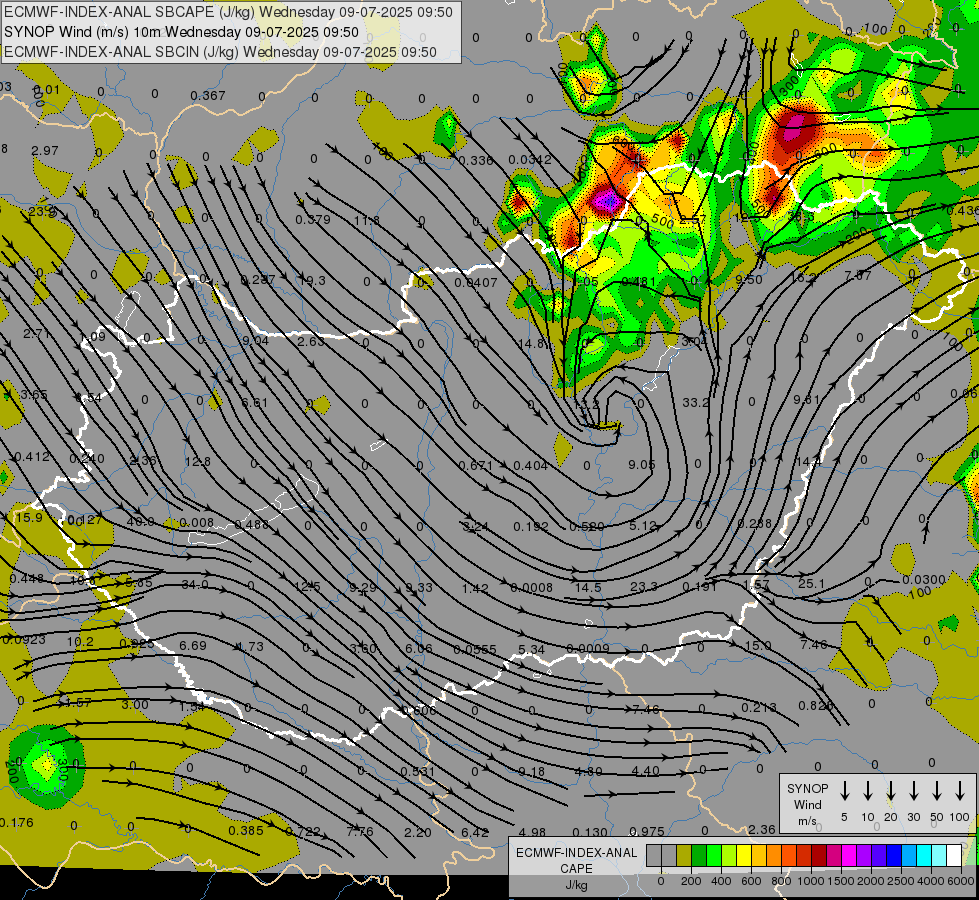979x900 pixels.
Task: Select the SBCIN title line at top
Action: (x=220, y=52)
